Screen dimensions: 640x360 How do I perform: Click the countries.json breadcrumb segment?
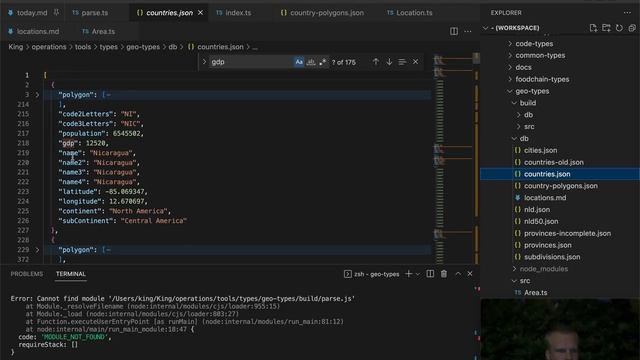(x=220, y=47)
